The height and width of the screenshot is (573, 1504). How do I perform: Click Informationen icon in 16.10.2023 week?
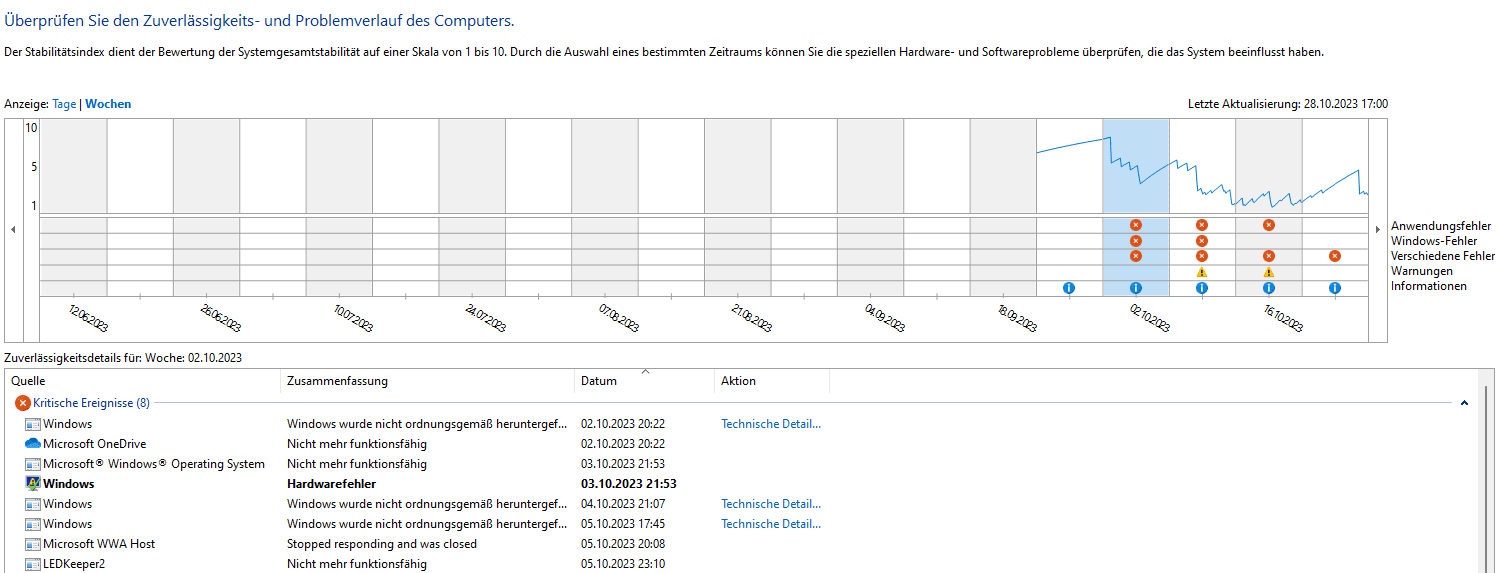click(x=1268, y=288)
